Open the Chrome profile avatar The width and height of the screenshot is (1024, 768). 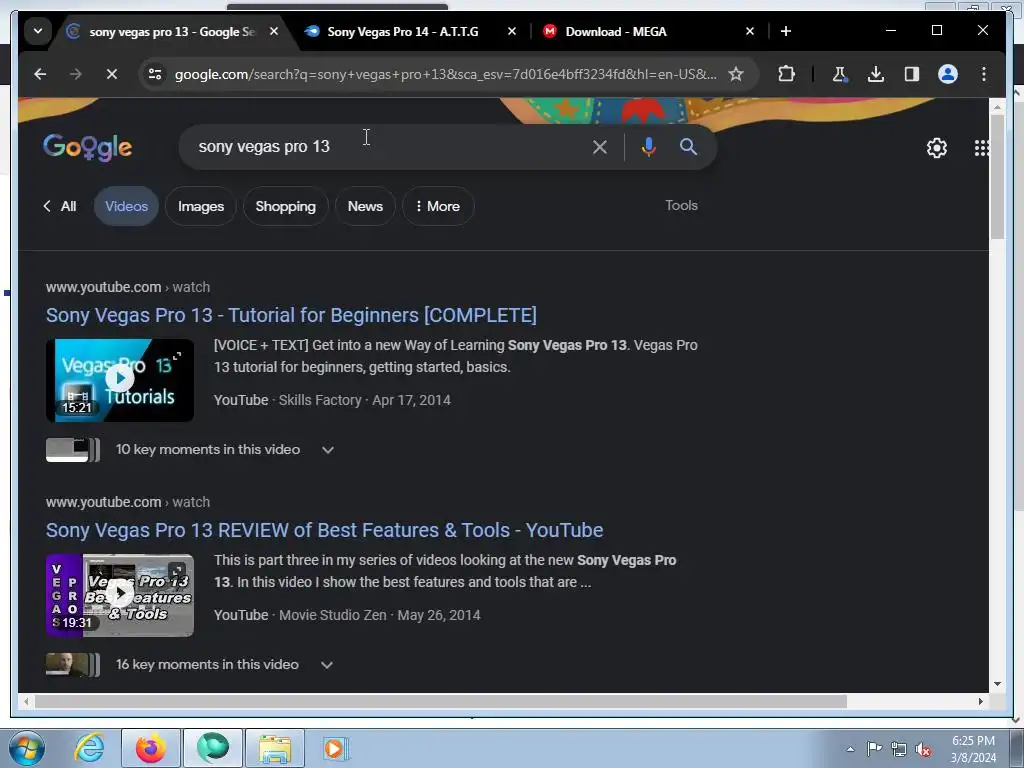coord(948,74)
